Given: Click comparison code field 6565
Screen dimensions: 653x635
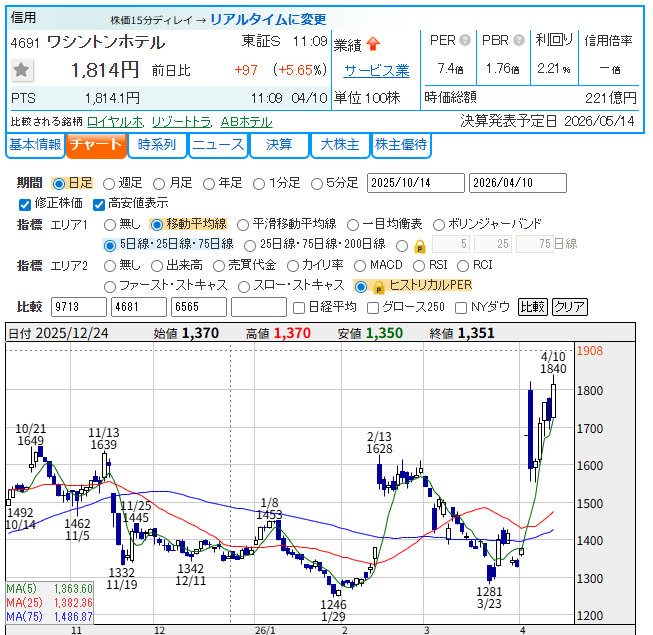Looking at the screenshot, I should pyautogui.click(x=199, y=307).
